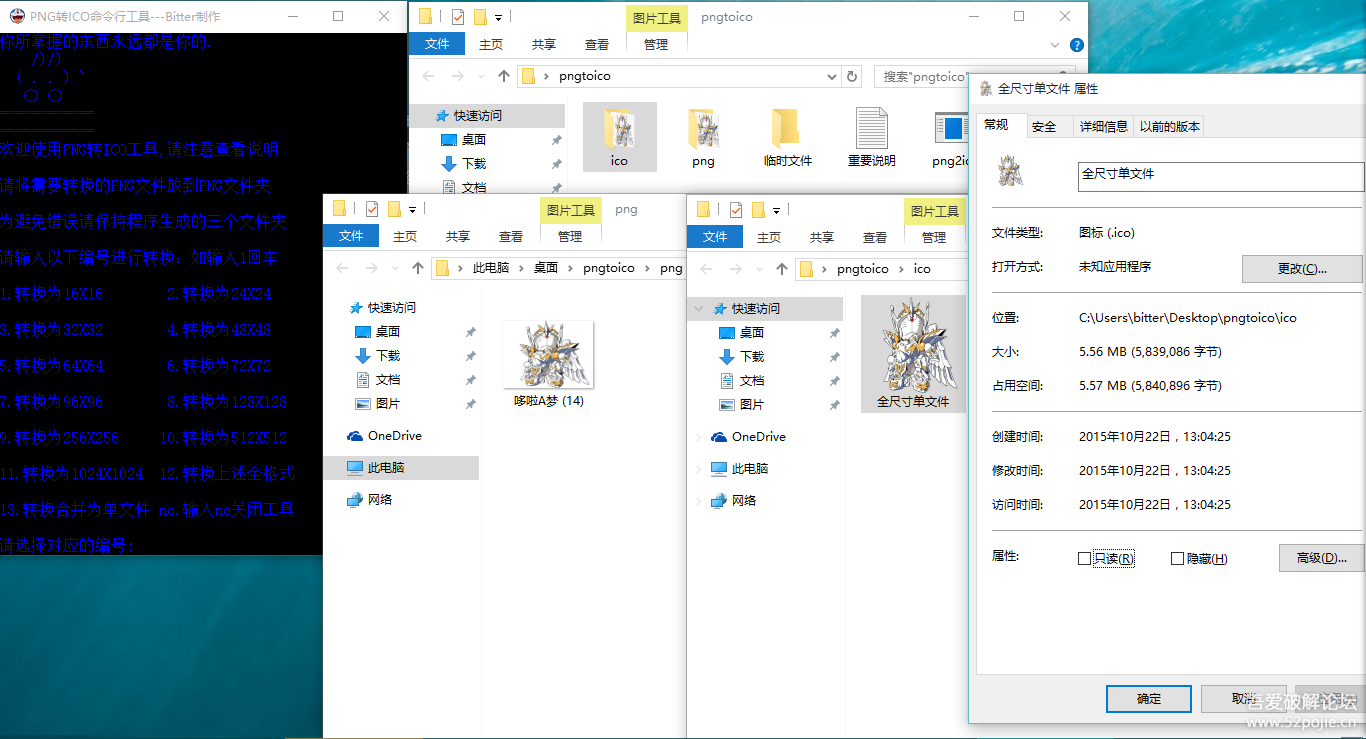
Task: Select 图片 in png window sidebar
Action: tap(378, 404)
